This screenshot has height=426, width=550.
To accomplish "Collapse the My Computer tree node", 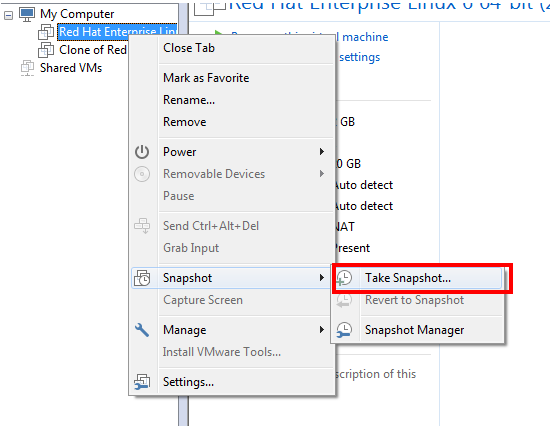I will (x=8, y=15).
